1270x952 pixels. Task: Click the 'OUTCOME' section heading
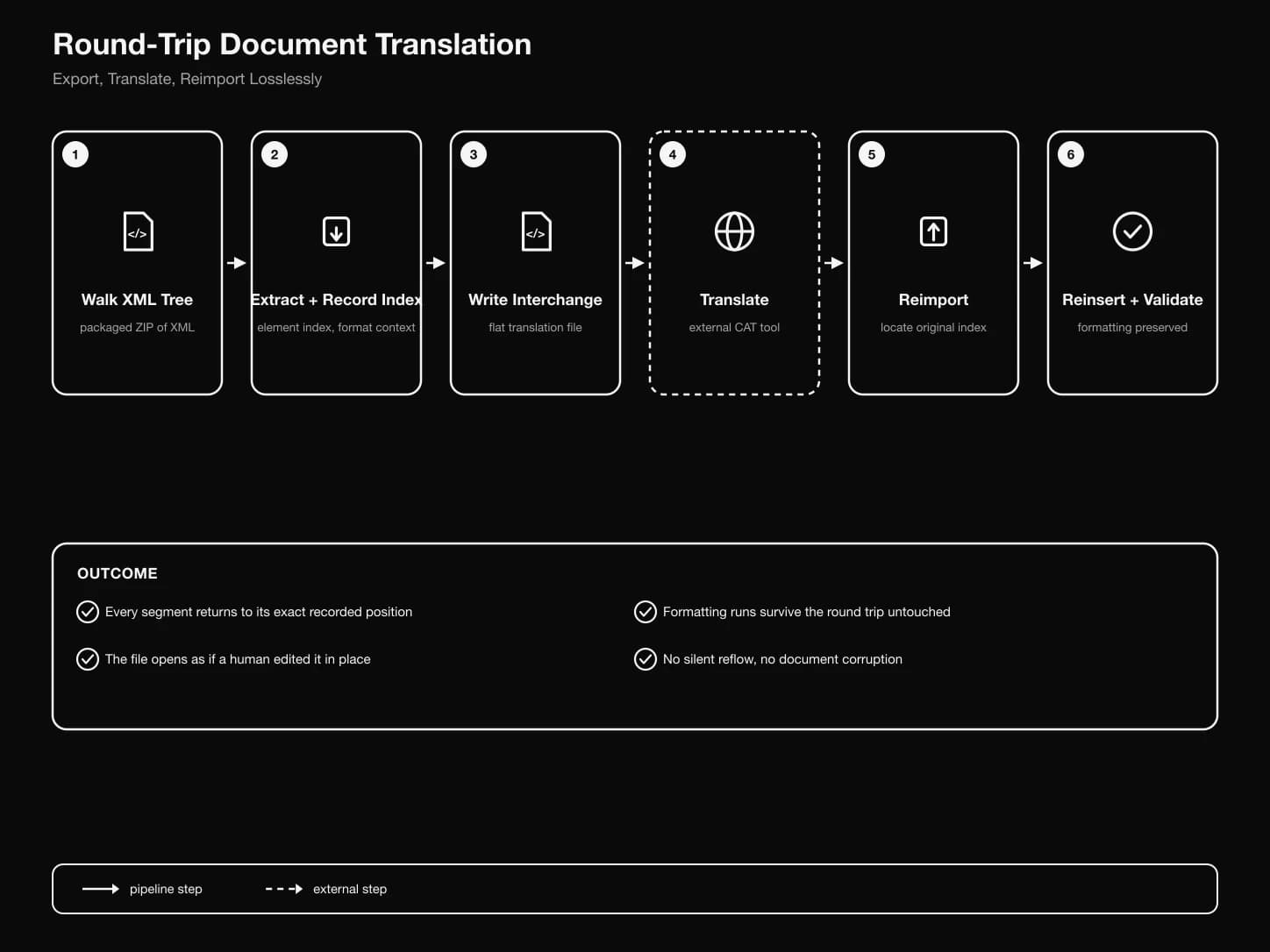coord(118,573)
